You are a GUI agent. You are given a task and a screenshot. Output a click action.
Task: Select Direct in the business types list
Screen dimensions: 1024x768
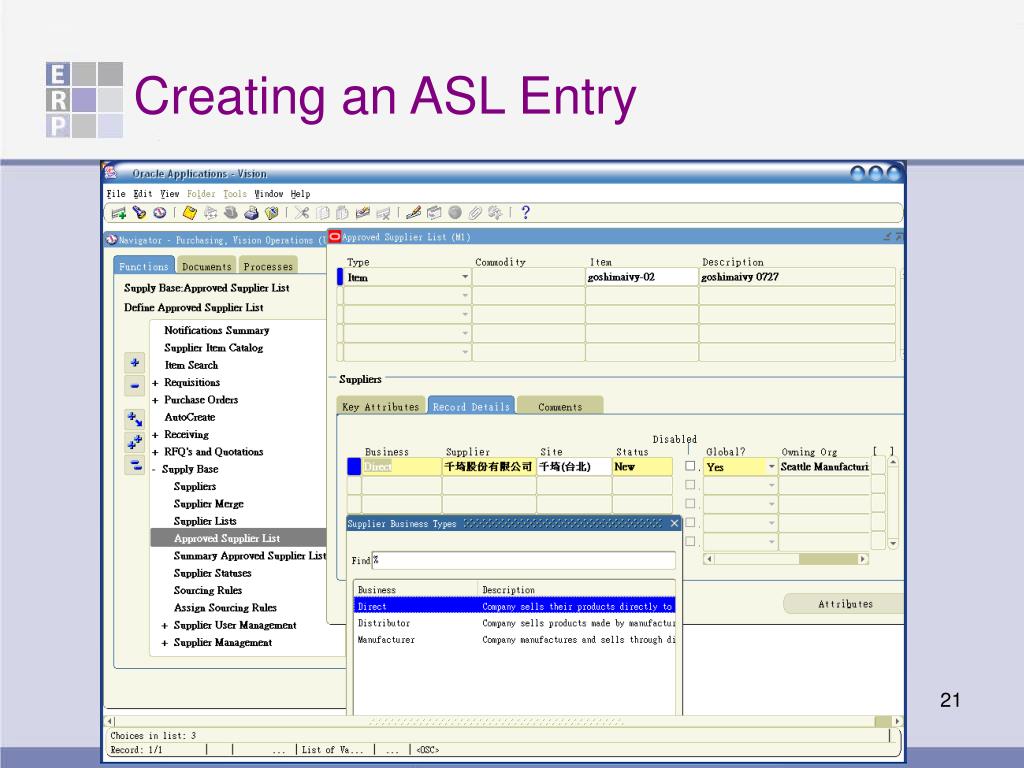pos(514,606)
